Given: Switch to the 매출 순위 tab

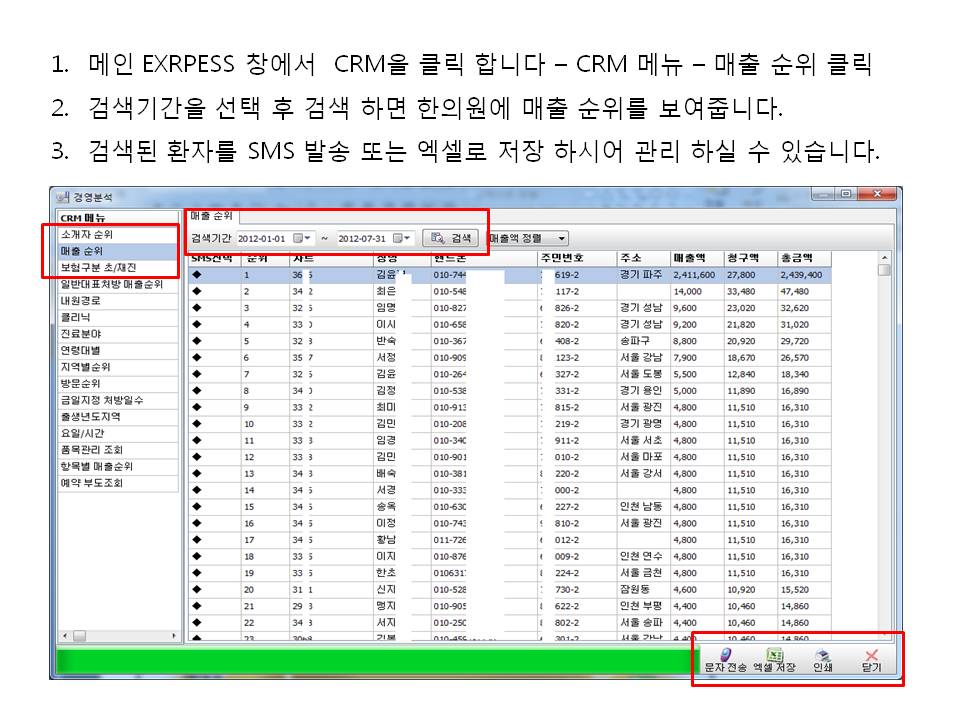Looking at the screenshot, I should coord(211,215).
